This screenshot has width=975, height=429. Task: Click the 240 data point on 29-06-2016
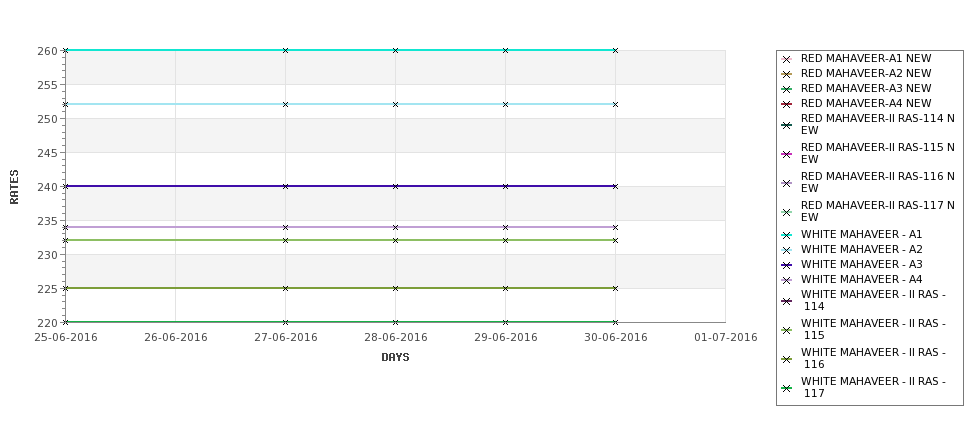pyautogui.click(x=506, y=186)
